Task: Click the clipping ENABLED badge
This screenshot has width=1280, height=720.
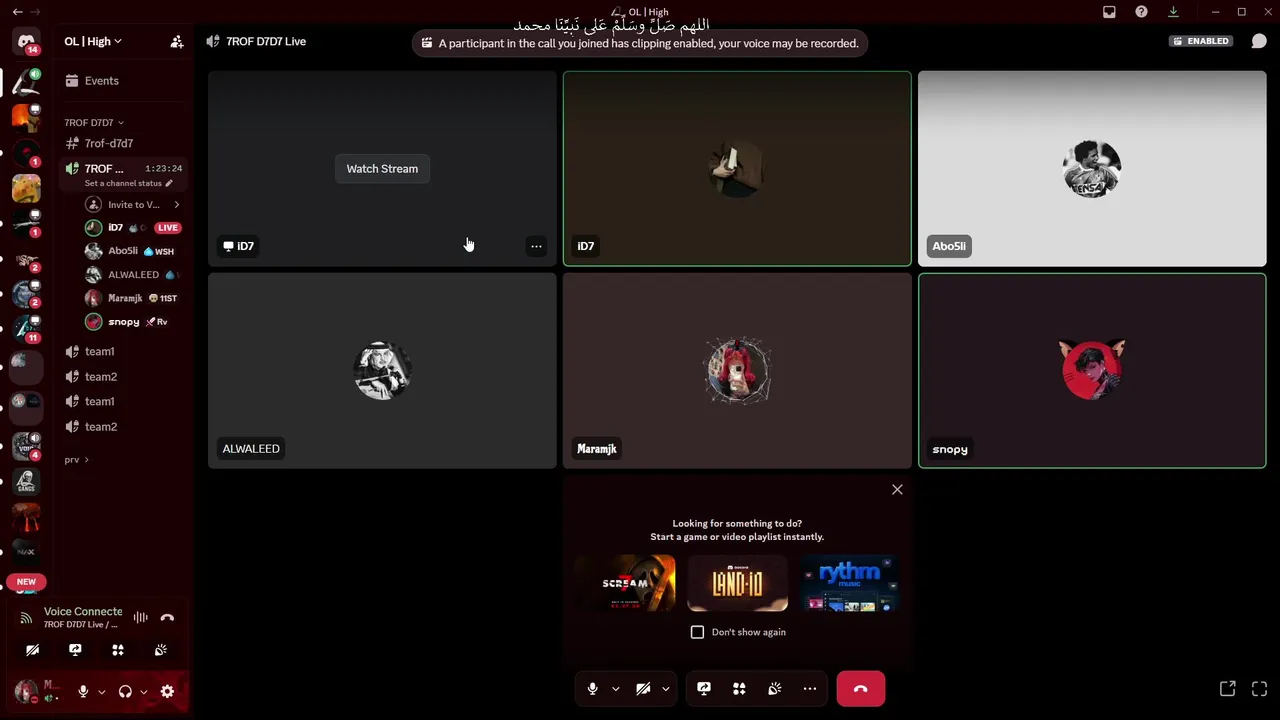Action: pyautogui.click(x=1201, y=41)
